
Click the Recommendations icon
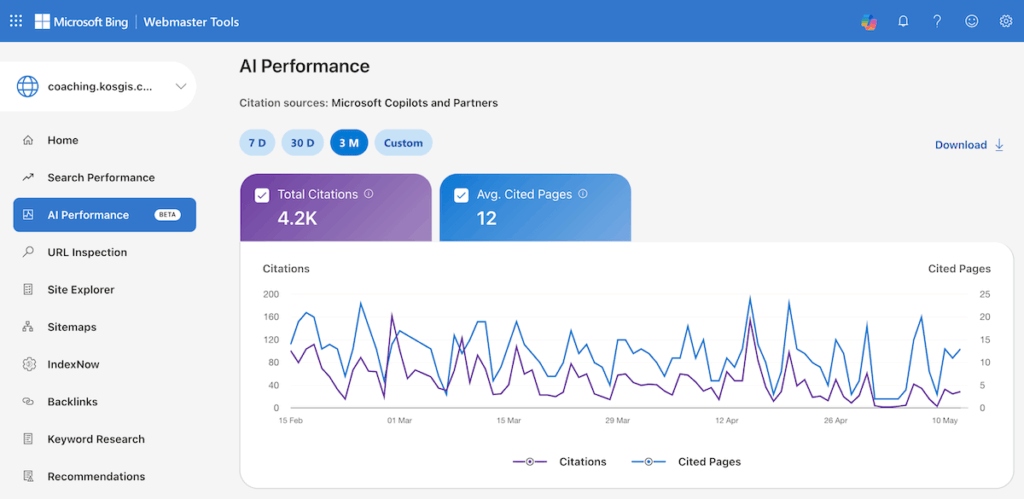click(x=27, y=476)
